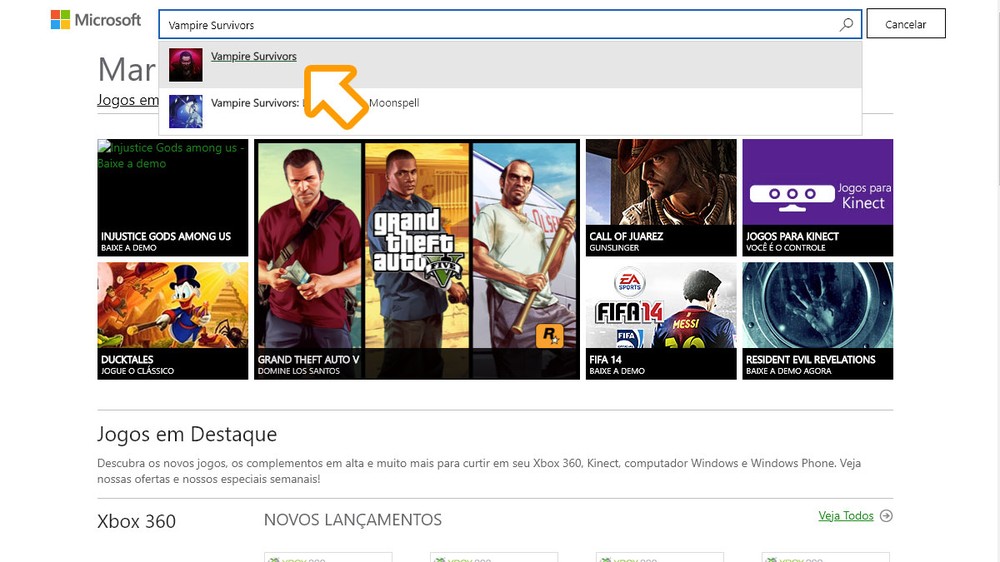
Task: Choose the Vampire Survivors Moonspell suggestion
Action: click(510, 111)
